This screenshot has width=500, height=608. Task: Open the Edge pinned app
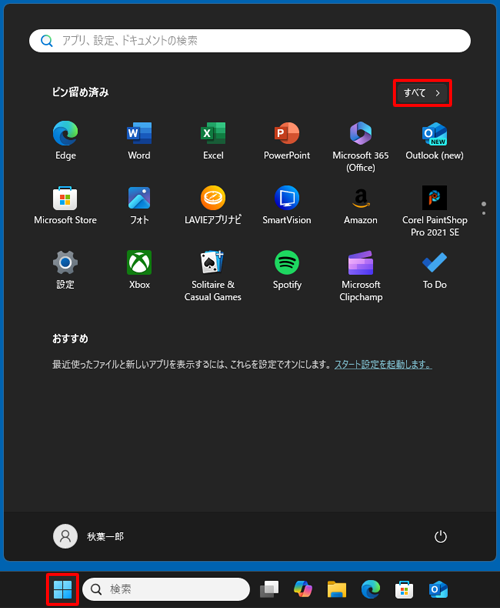(65, 141)
